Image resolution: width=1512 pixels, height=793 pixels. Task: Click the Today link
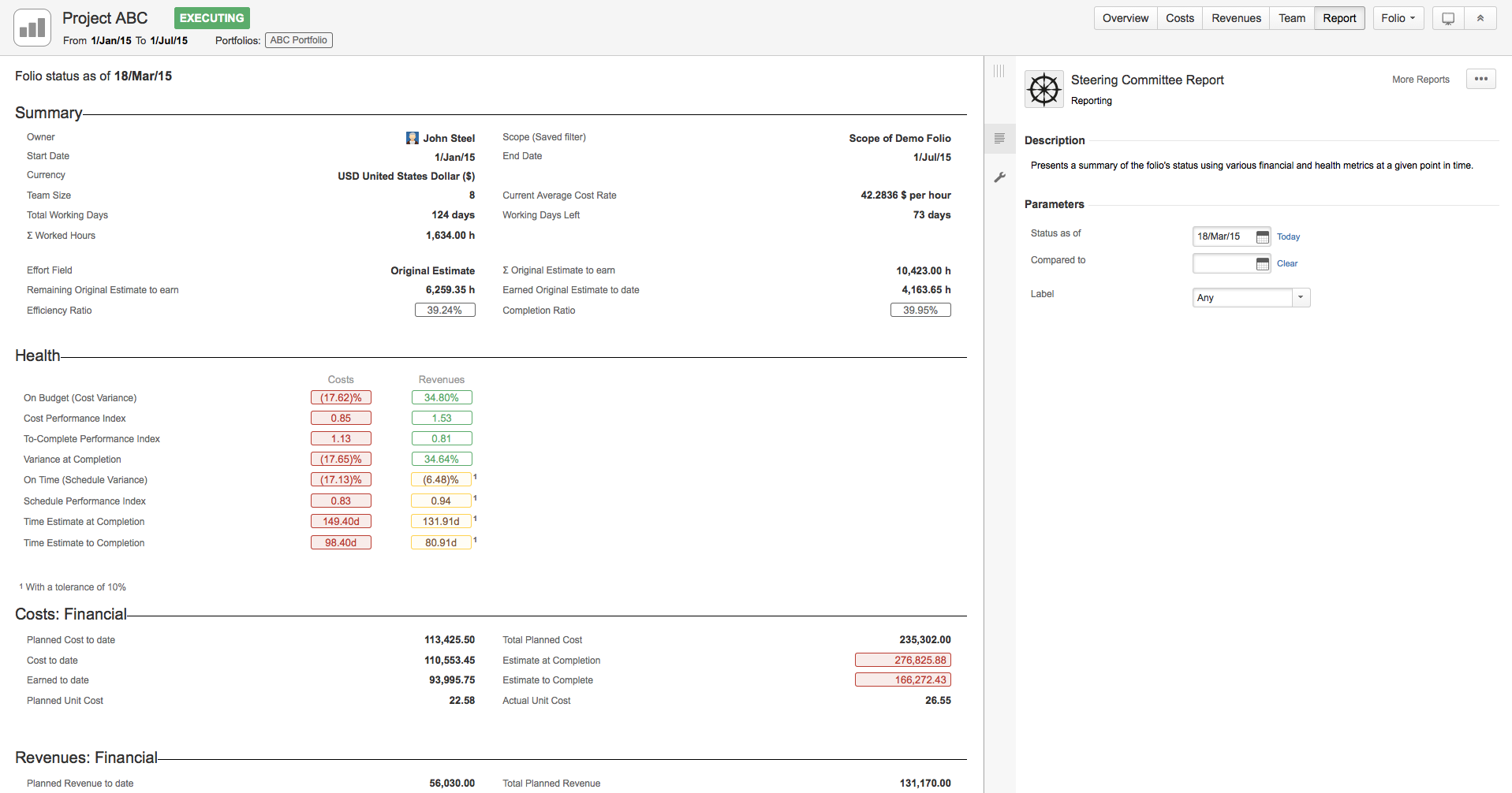(x=1288, y=236)
